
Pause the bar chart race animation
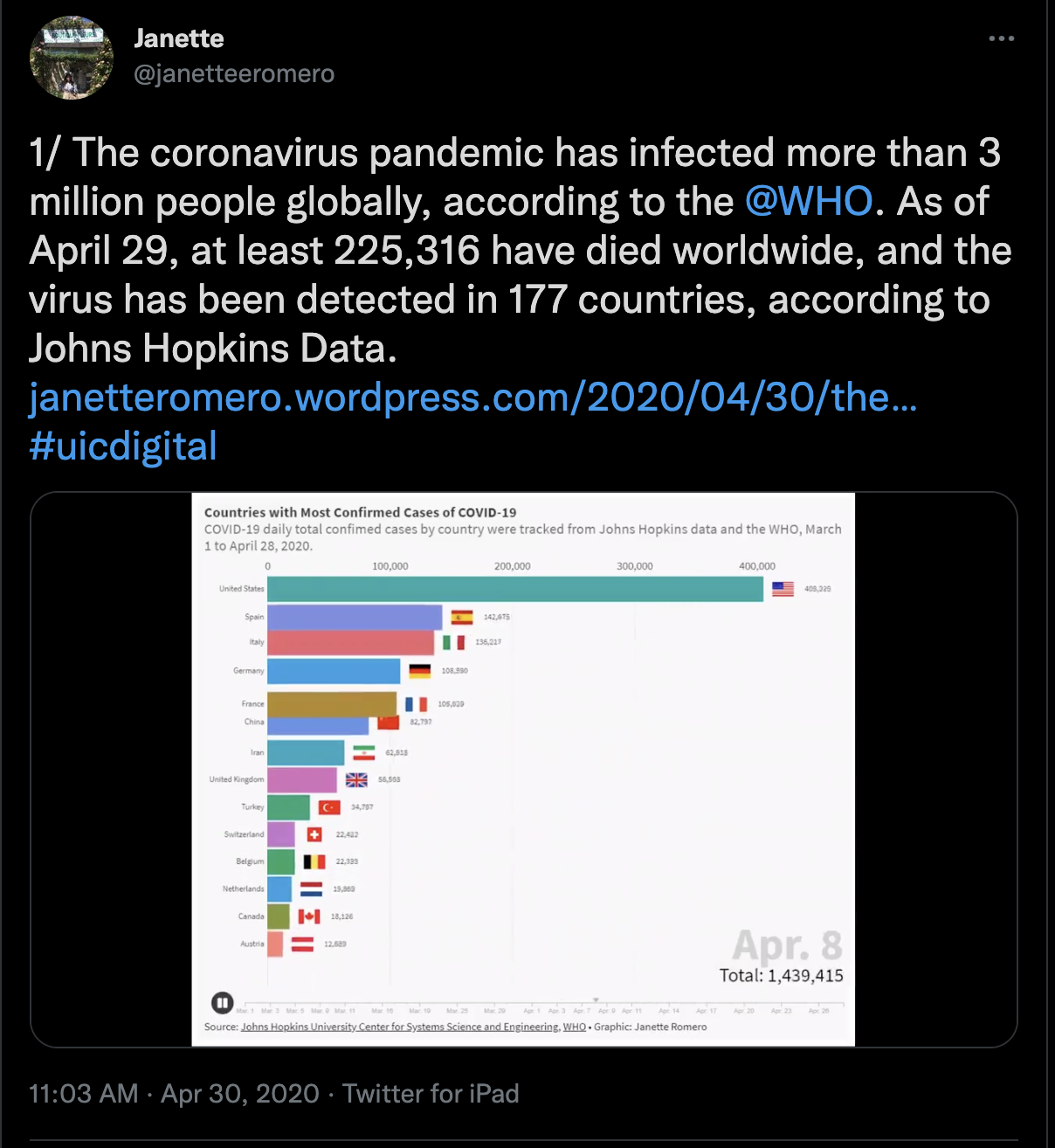pyautogui.click(x=222, y=1003)
